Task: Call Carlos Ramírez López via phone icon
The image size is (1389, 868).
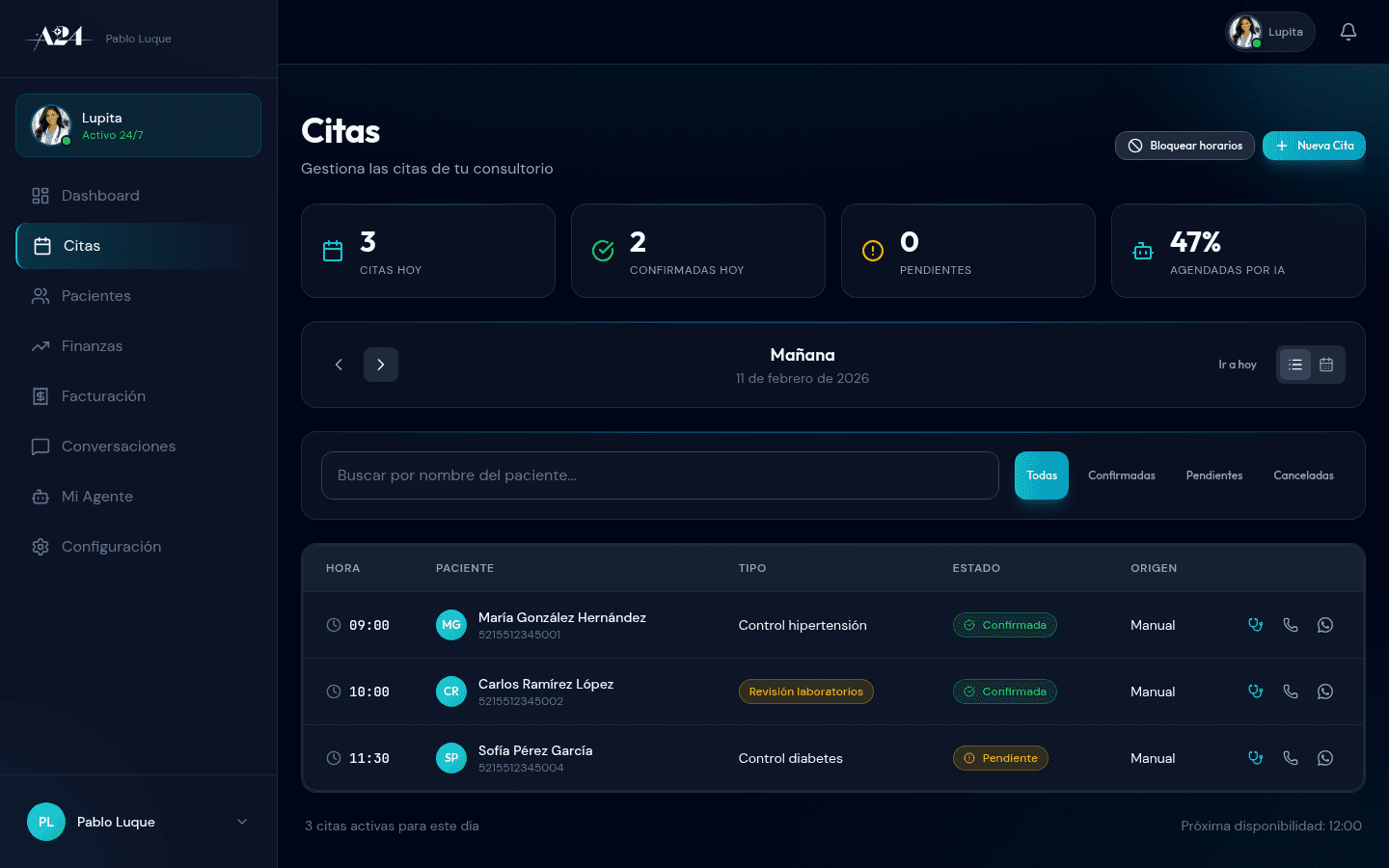Action: (x=1291, y=691)
